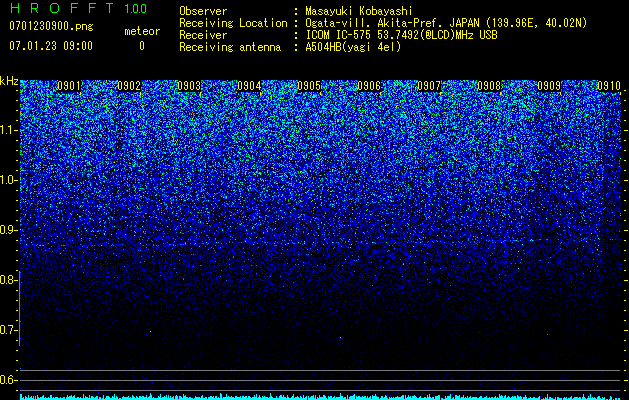Click the Observer field label
This screenshot has width=629, height=400.
(203, 11)
